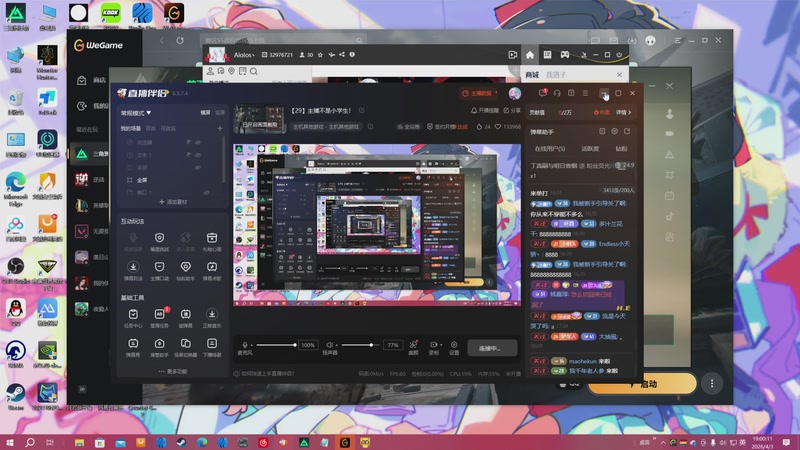The height and width of the screenshot is (450, 800).
Task: Switch the layout to 竖屏
Action: click(x=219, y=112)
